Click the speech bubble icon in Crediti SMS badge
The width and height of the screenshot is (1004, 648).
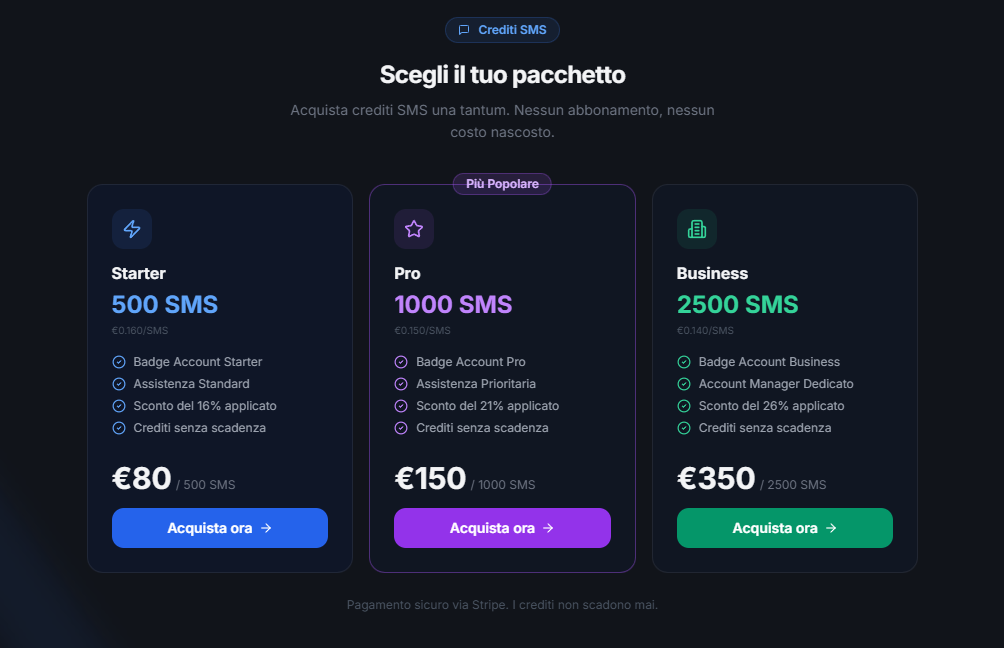463,29
